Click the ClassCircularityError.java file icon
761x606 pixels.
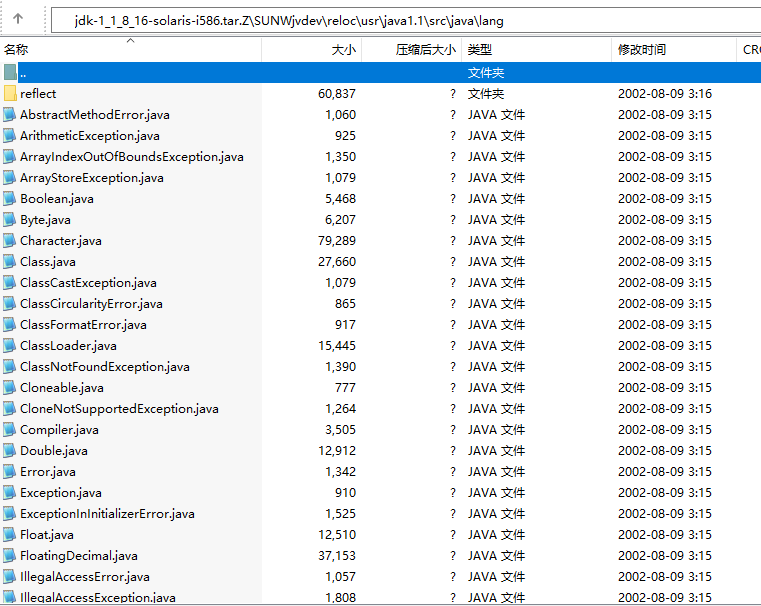(x=10, y=304)
